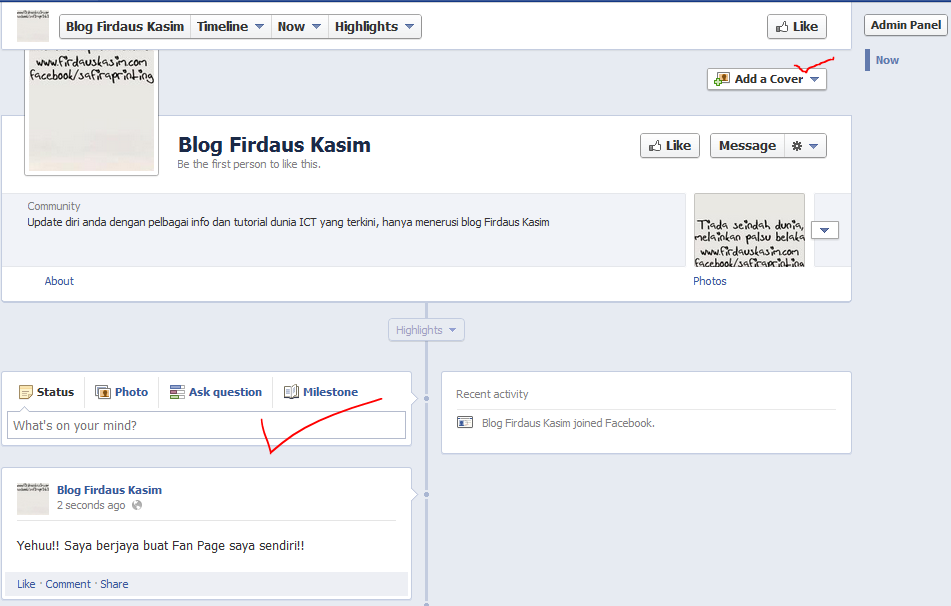Click Add a Cover button
Image resolution: width=951 pixels, height=606 pixels.
[x=767, y=79]
